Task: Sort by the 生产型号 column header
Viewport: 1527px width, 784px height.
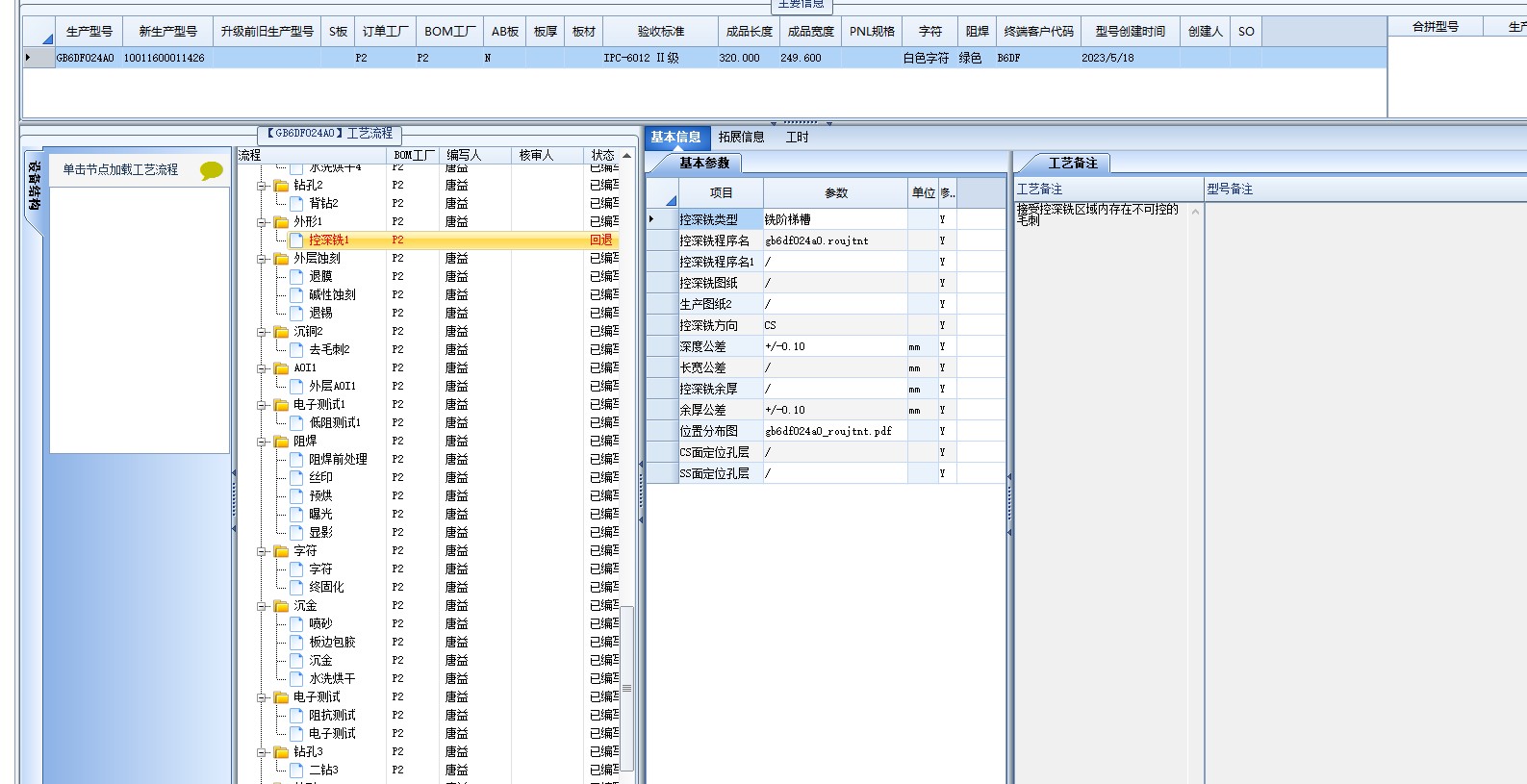Action: [x=89, y=31]
